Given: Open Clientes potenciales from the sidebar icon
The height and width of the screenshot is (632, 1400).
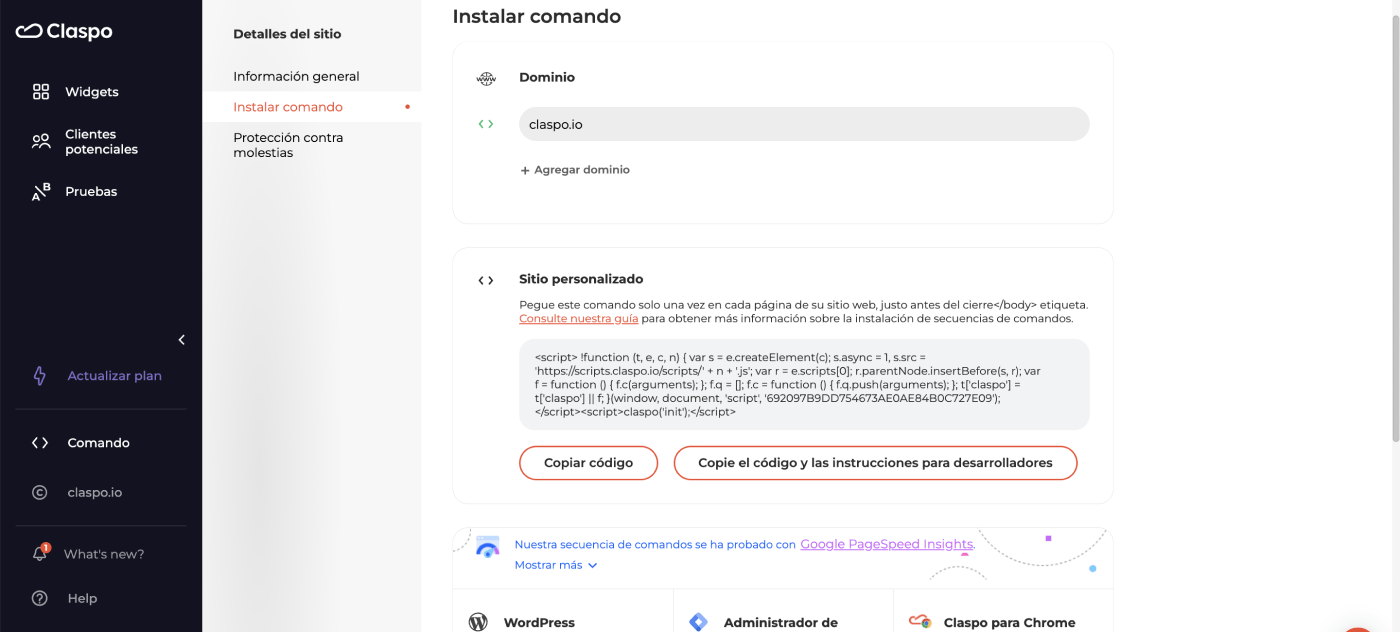Looking at the screenshot, I should [40, 140].
